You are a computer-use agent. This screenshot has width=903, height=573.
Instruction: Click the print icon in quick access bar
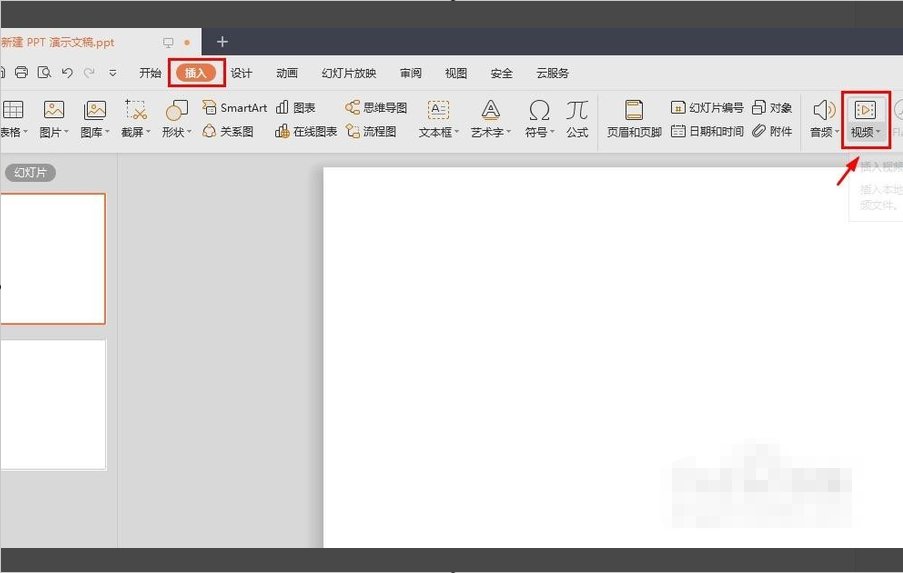[x=21, y=73]
